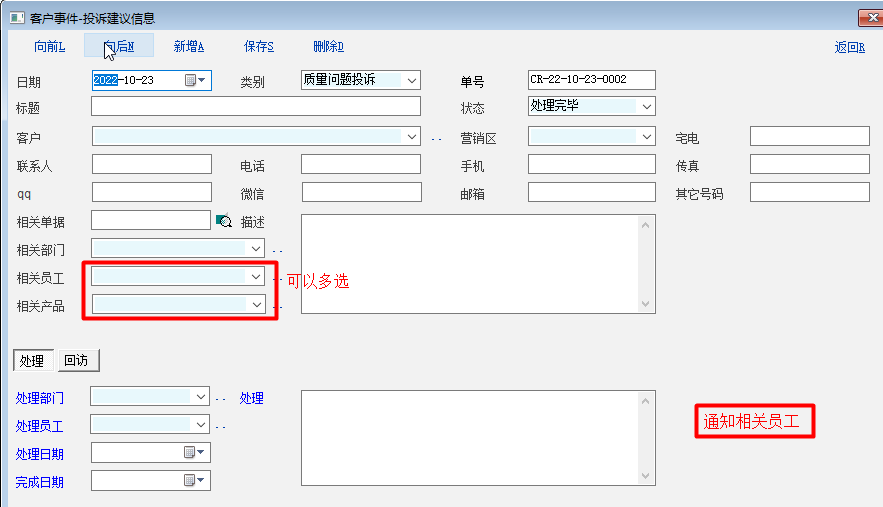The image size is (883, 507).
Task: Open the calendar picker for 日期 field
Action: 195,81
